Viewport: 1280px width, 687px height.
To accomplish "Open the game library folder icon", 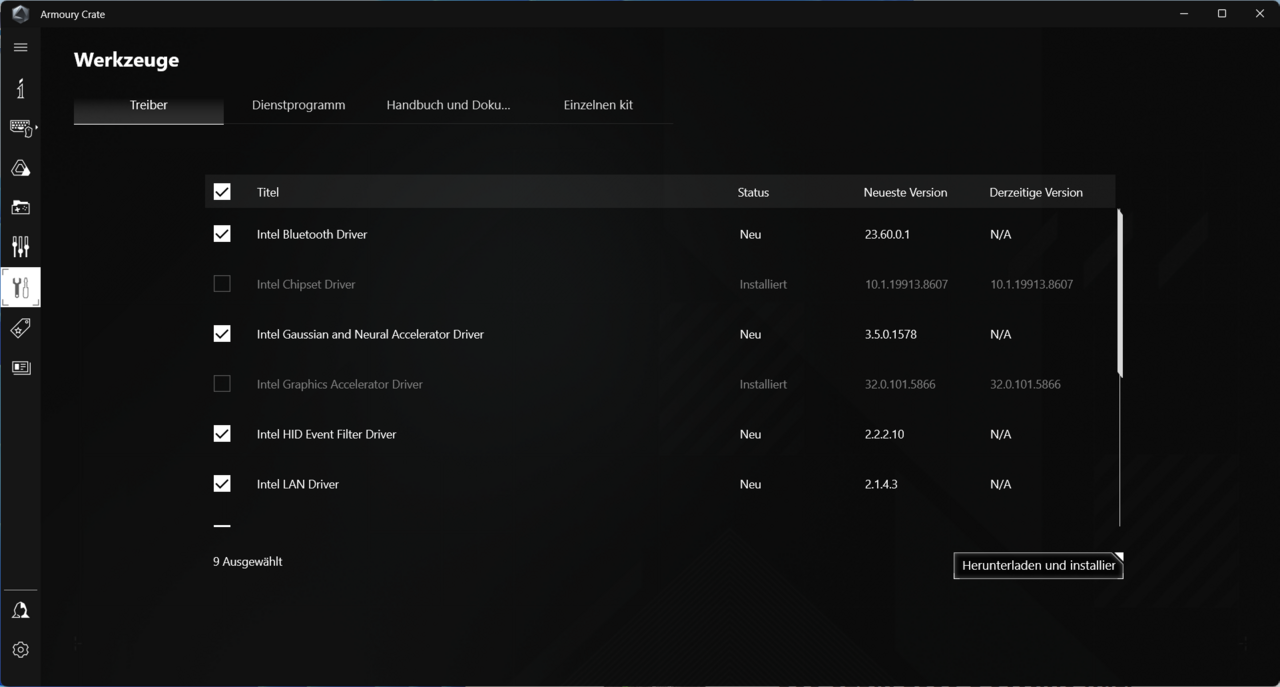I will [20, 208].
